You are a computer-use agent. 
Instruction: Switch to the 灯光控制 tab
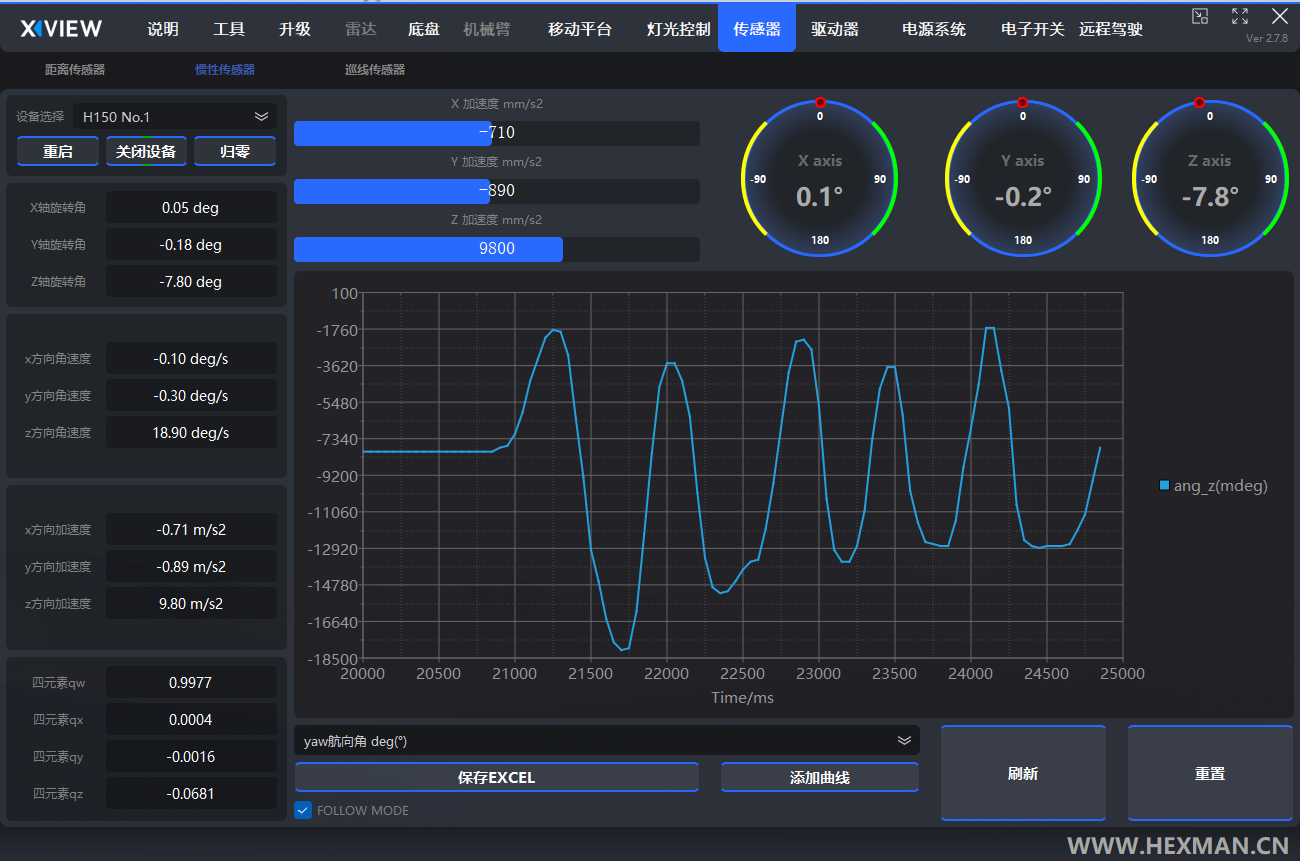coord(679,29)
